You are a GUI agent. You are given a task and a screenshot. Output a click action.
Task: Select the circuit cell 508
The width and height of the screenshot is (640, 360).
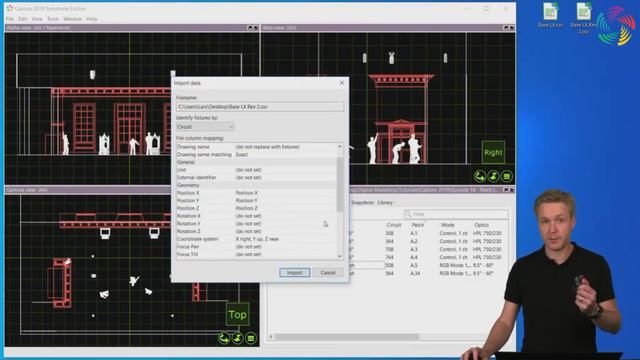pos(389,265)
